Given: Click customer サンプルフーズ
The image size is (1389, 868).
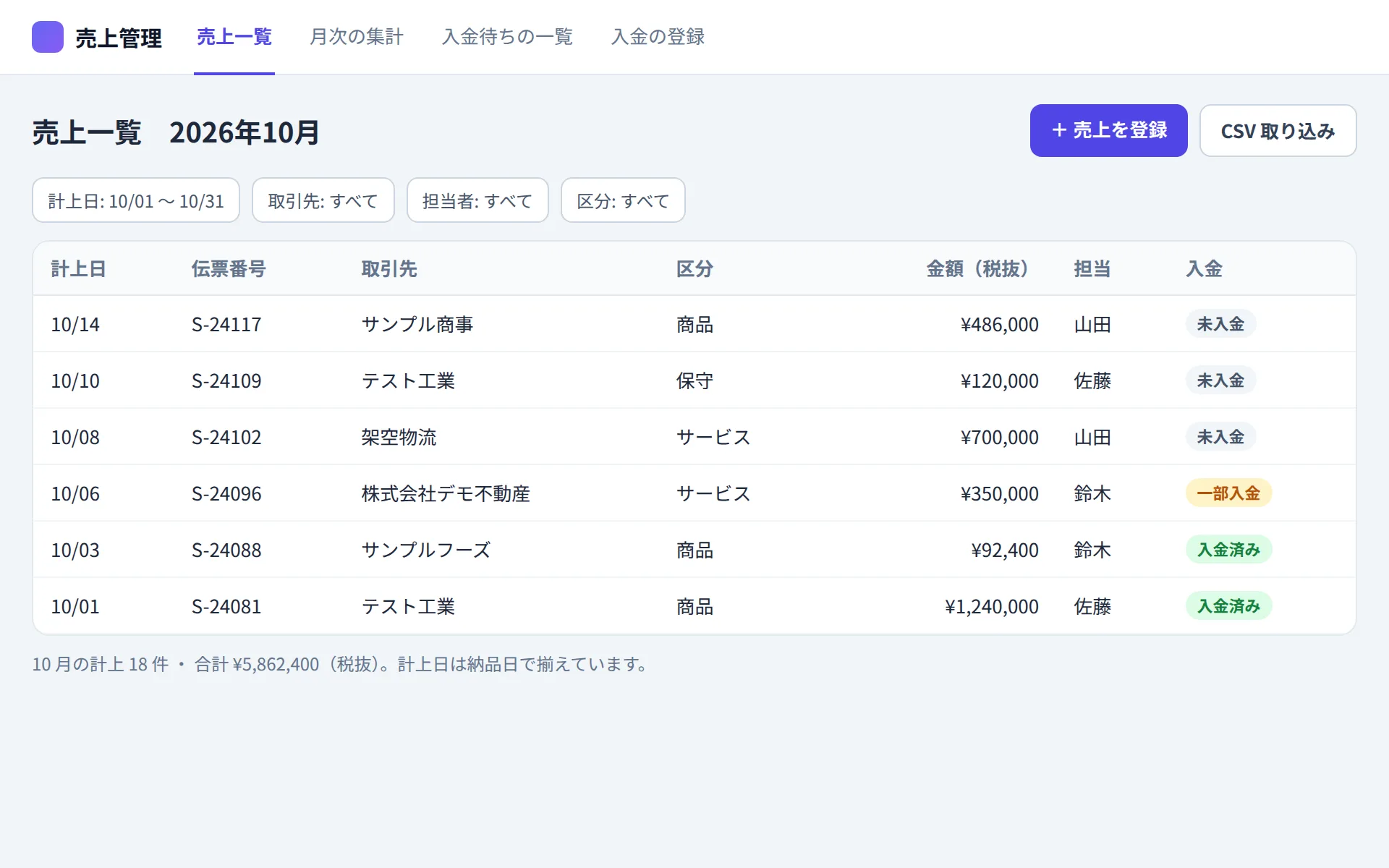Looking at the screenshot, I should tap(426, 550).
